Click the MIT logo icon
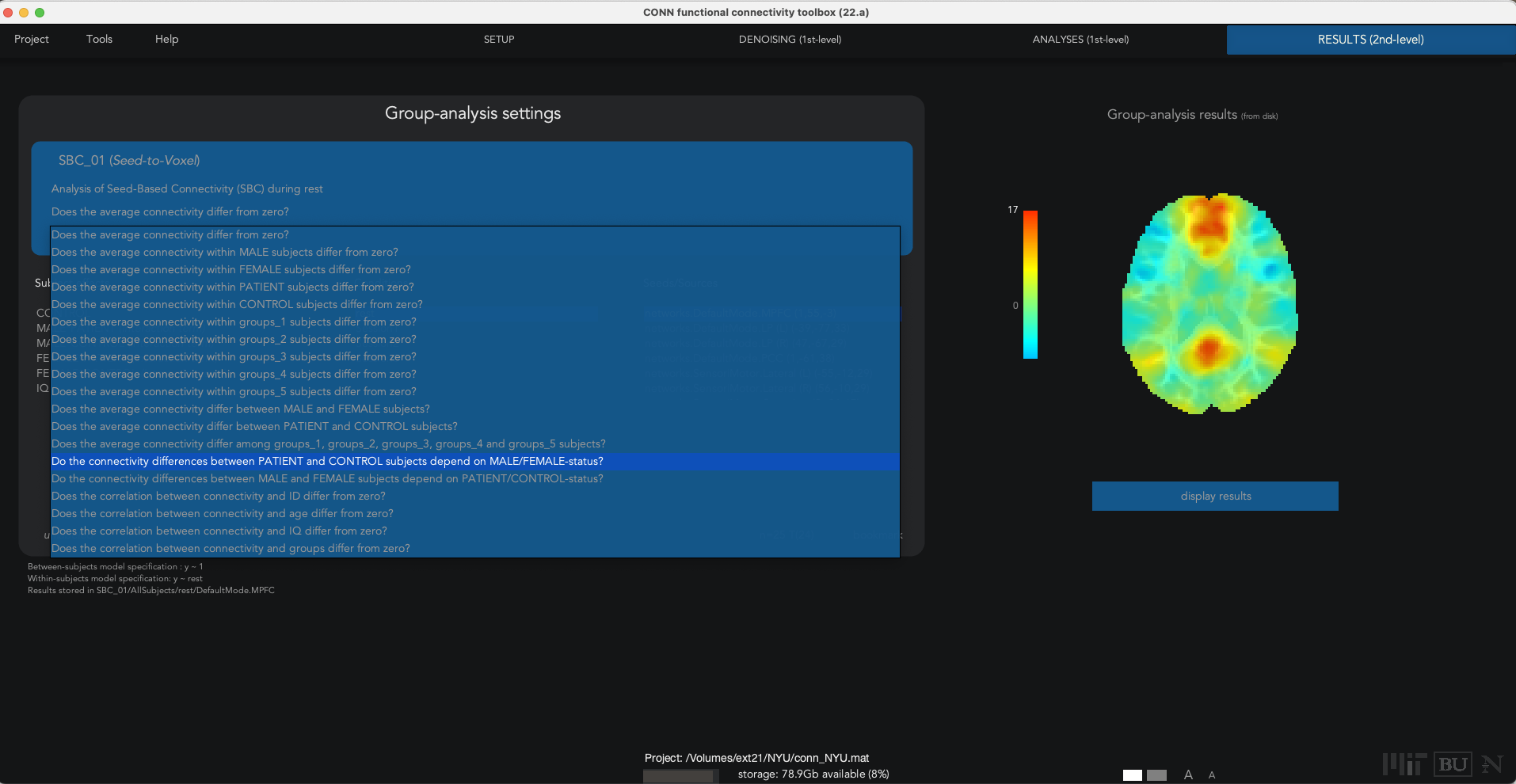 pyautogui.click(x=1404, y=764)
